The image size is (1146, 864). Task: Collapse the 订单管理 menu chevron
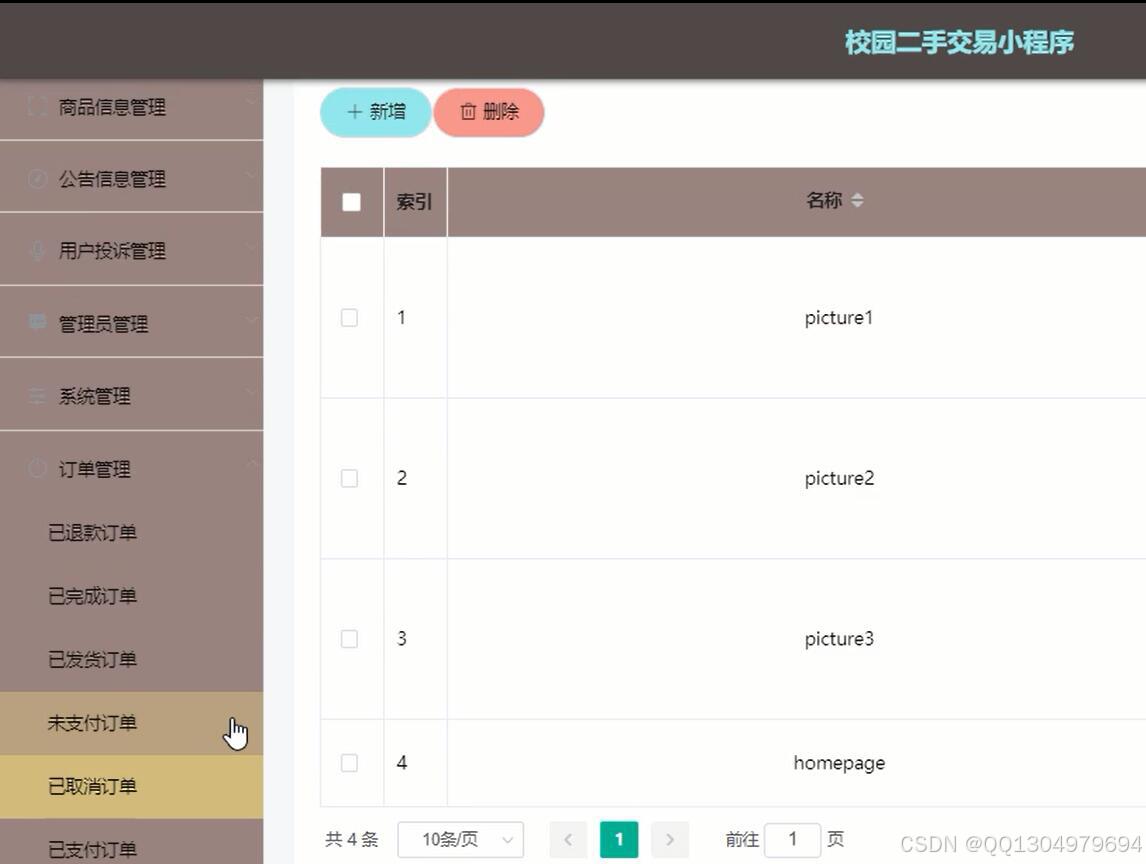pos(253,462)
